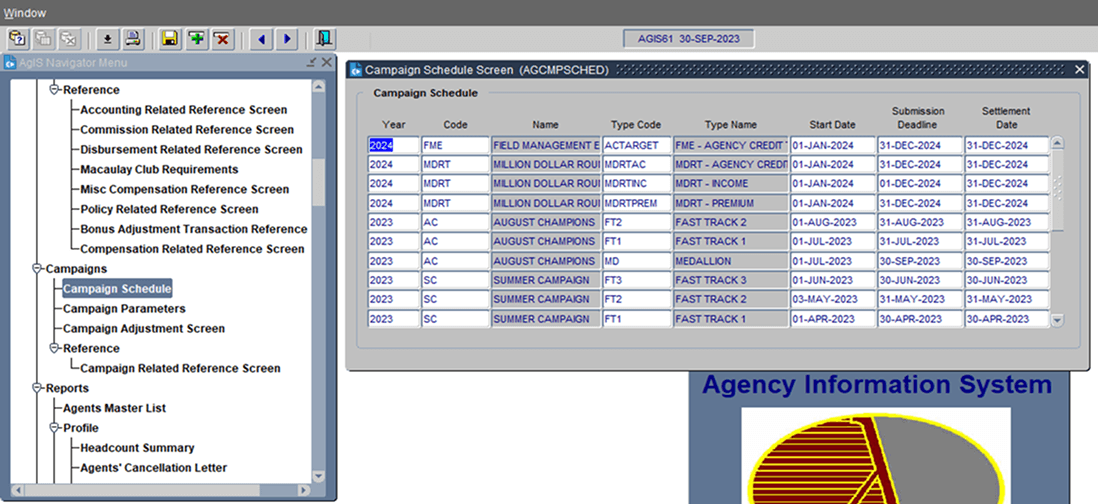Click the Campaign Schedule Screen window icon
Image resolution: width=1098 pixels, height=504 pixels.
point(356,70)
